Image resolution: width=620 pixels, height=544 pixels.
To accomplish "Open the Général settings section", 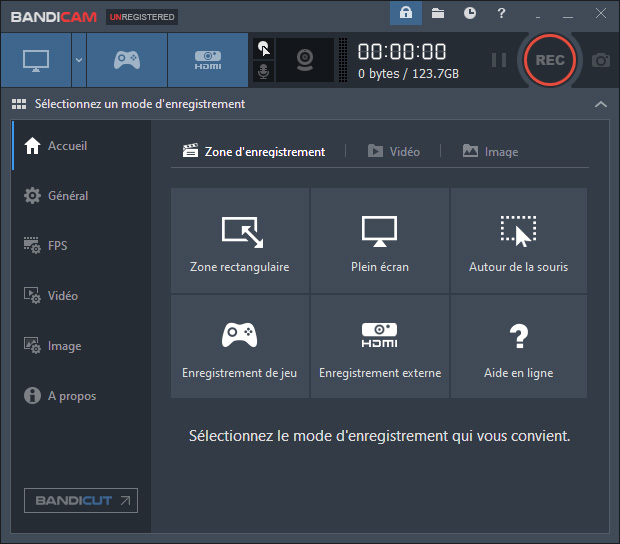I will tap(81, 196).
